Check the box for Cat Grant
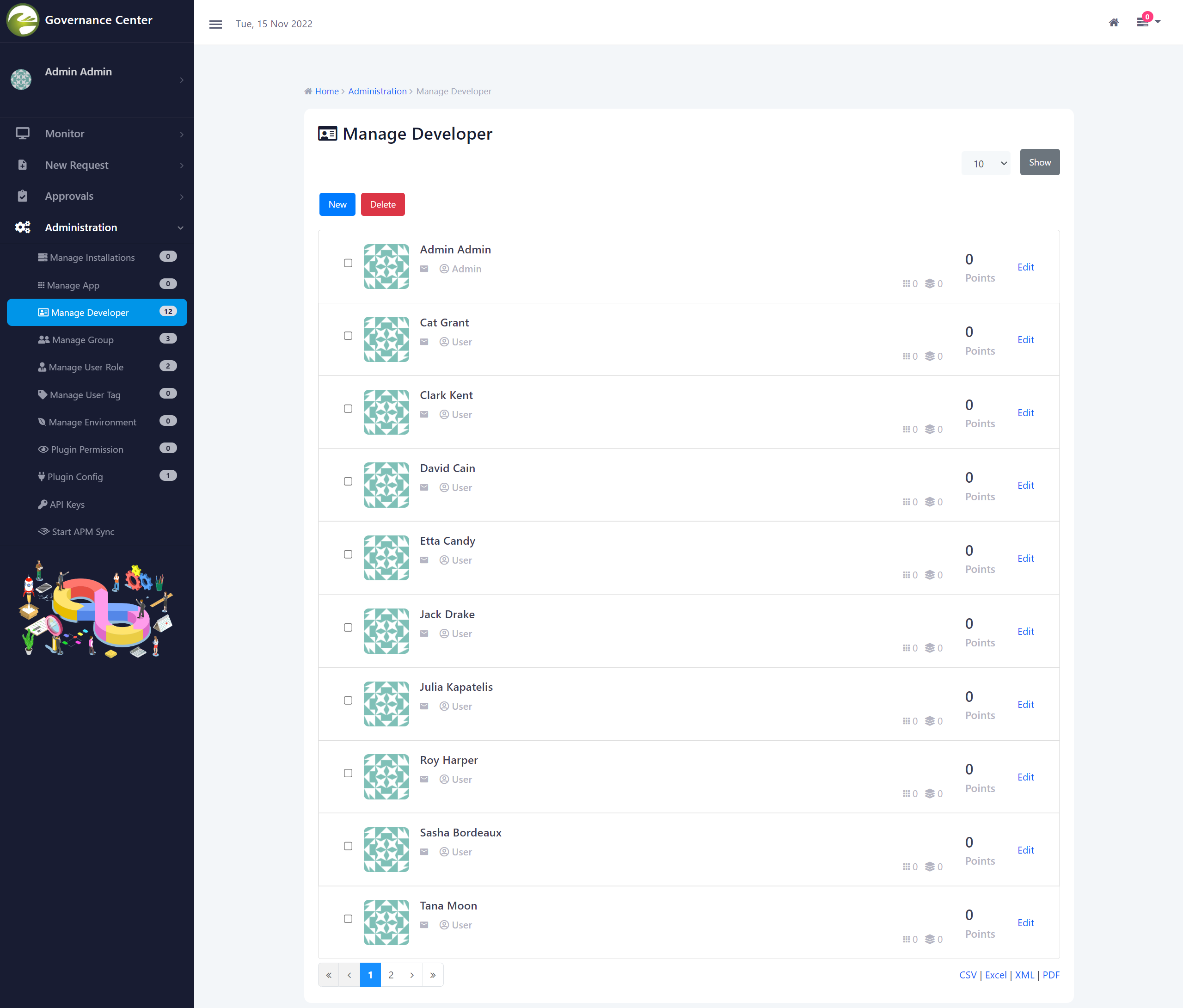This screenshot has height=1008, width=1183. click(x=348, y=336)
